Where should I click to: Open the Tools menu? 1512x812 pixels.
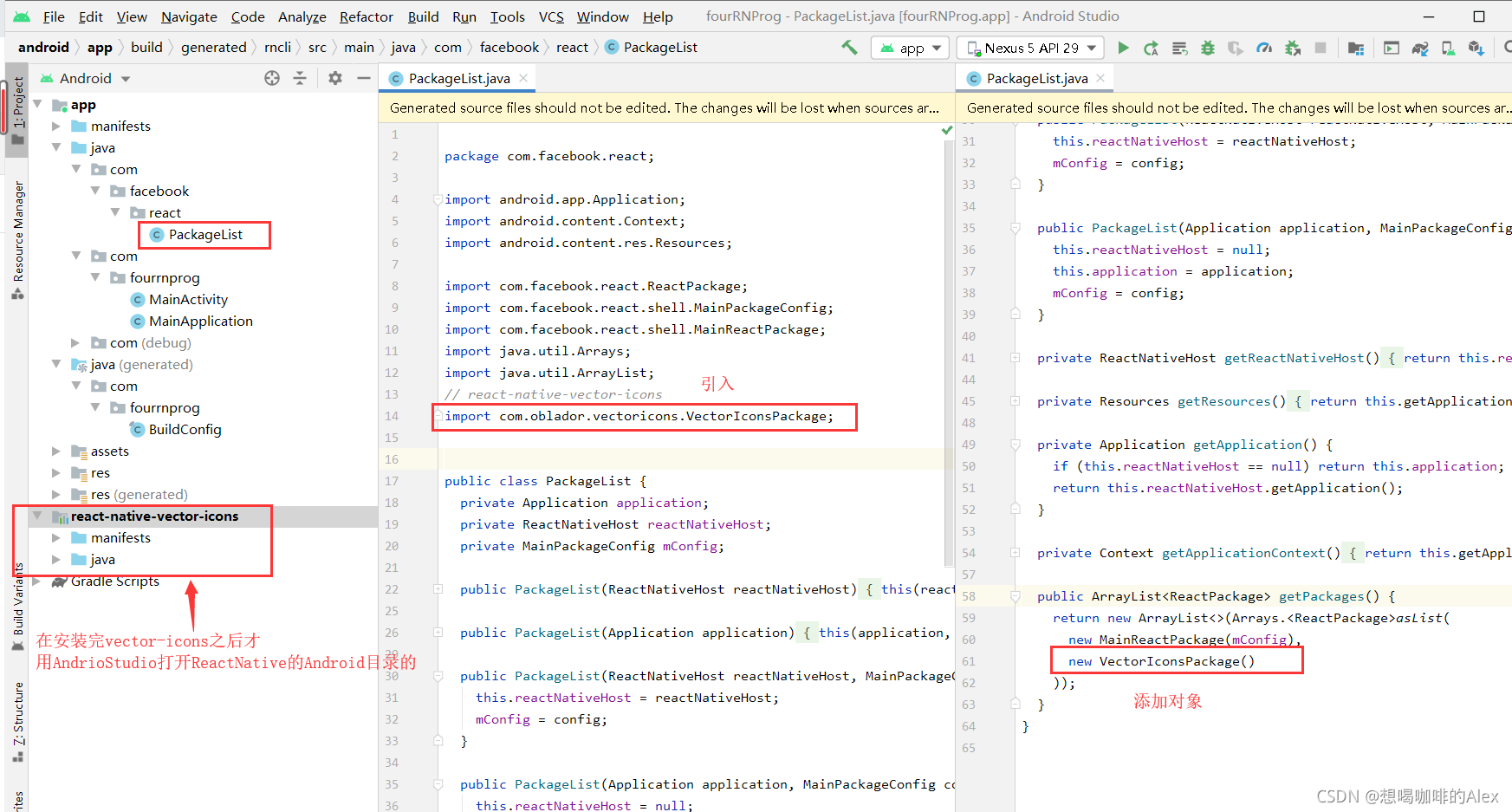tap(507, 16)
